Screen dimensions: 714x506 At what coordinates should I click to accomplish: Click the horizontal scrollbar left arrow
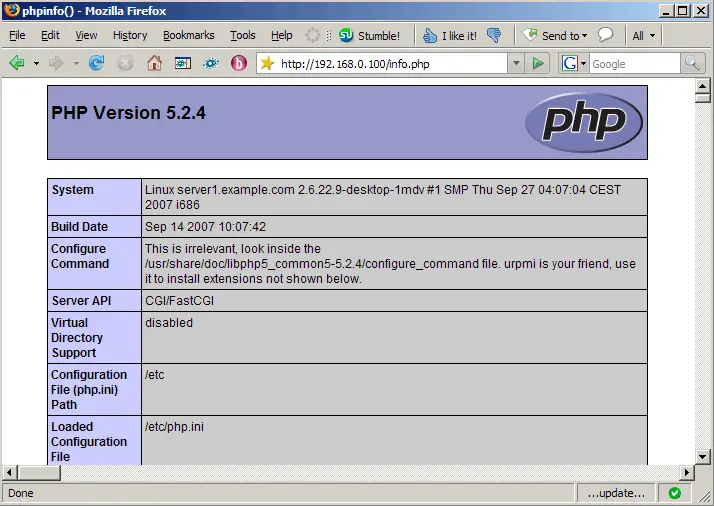pyautogui.click(x=9, y=473)
